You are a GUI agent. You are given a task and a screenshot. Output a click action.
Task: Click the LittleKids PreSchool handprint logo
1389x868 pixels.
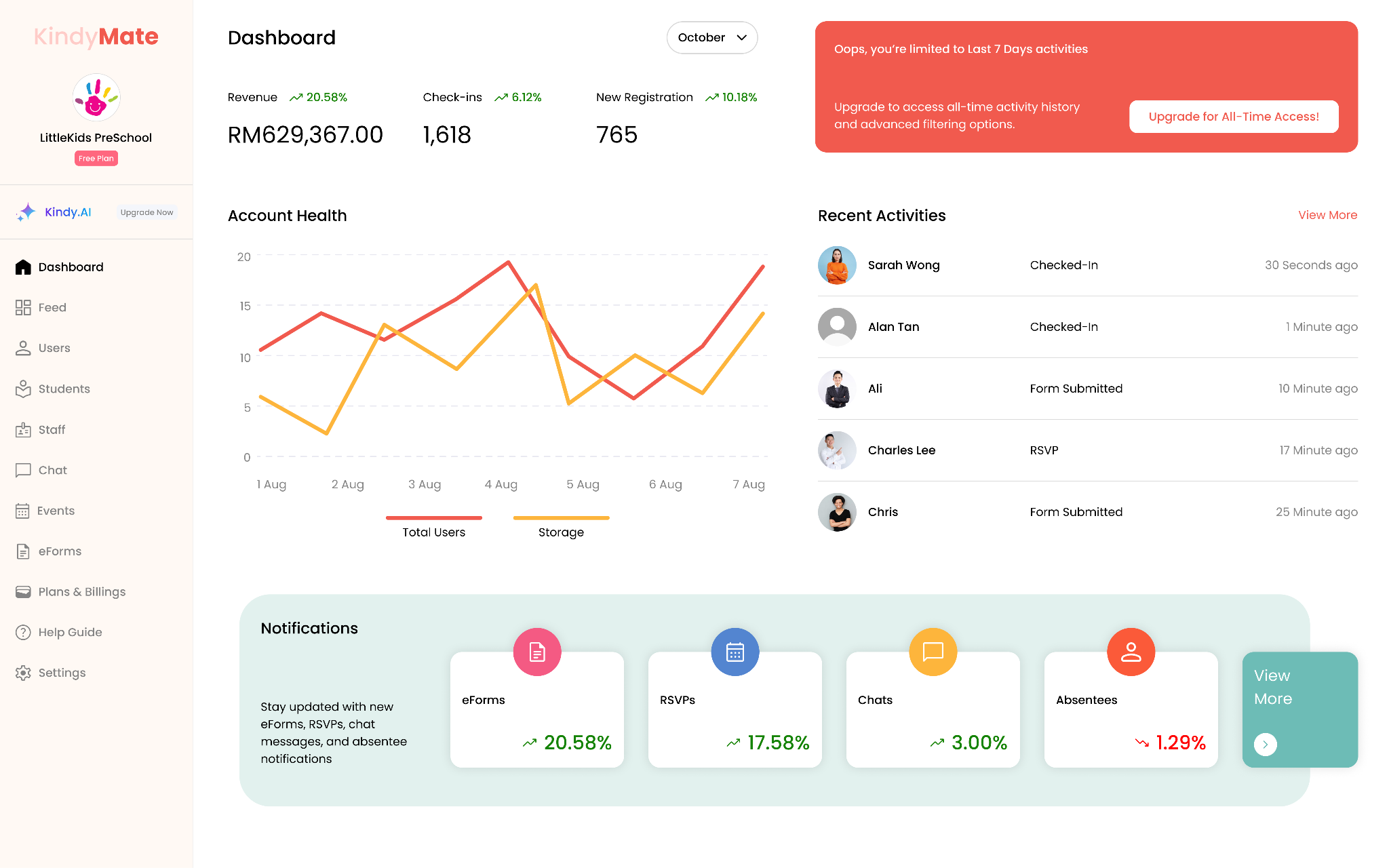click(x=96, y=98)
